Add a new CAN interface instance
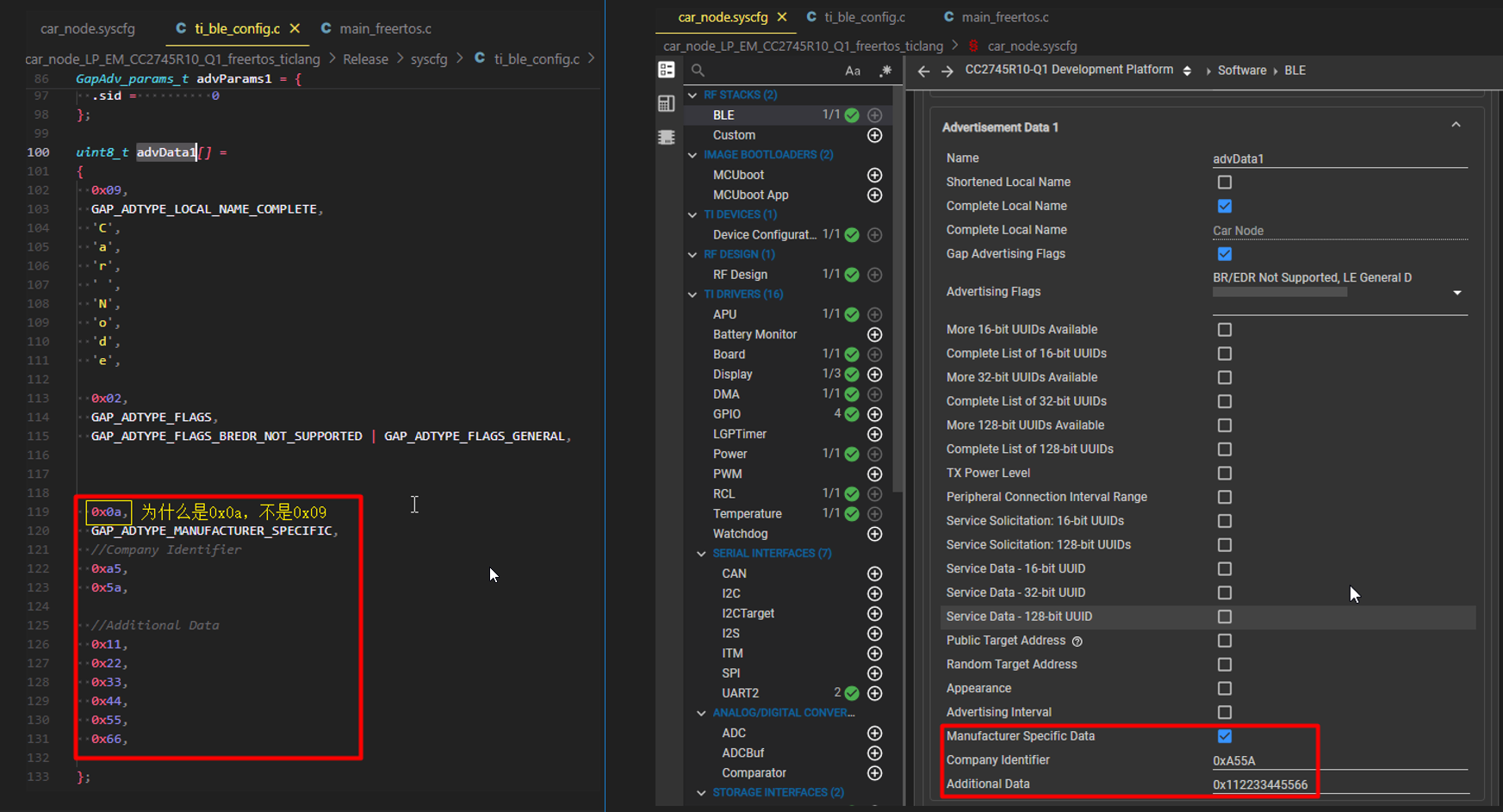The image size is (1503, 812). tap(874, 573)
